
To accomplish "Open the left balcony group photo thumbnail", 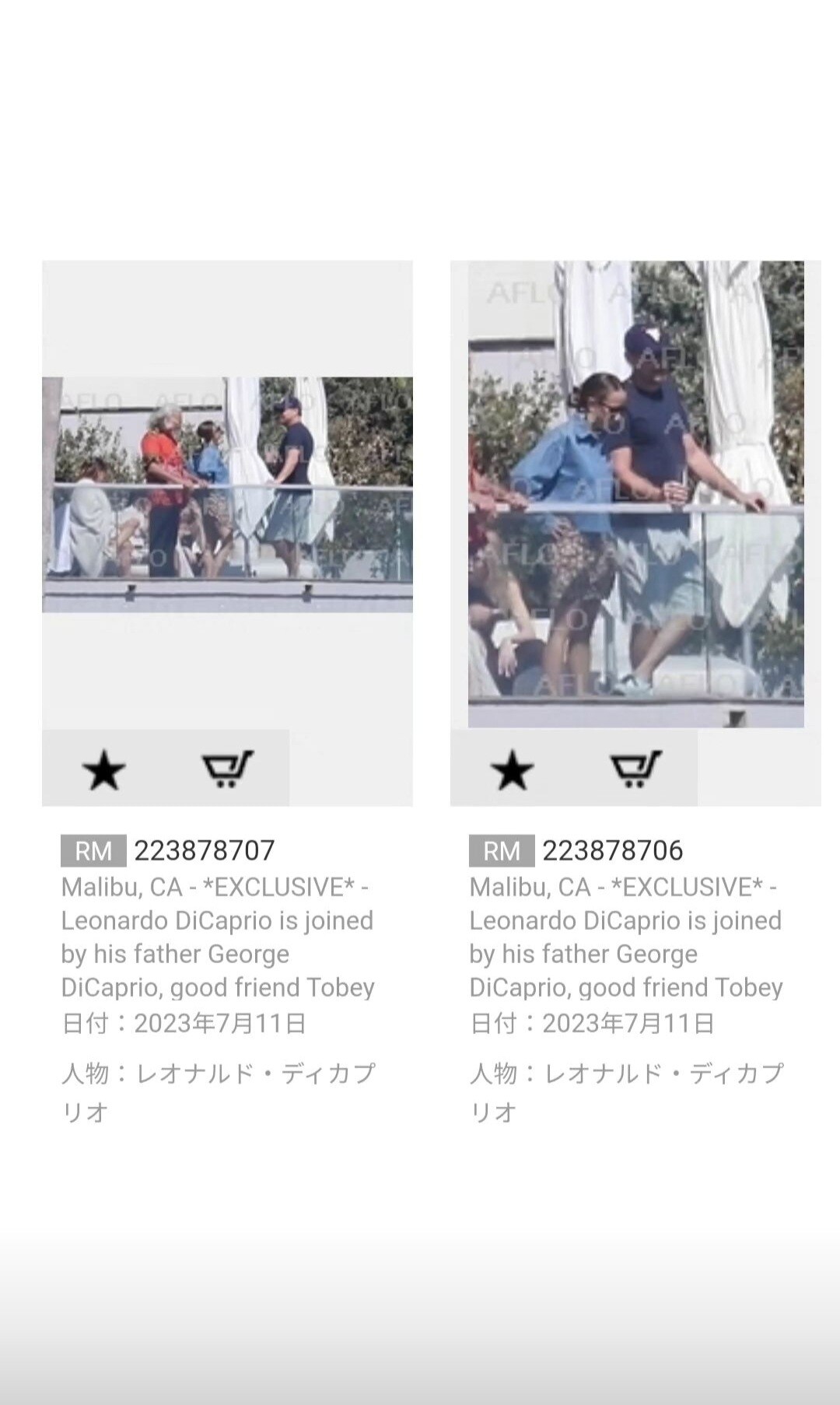I will pos(227,495).
